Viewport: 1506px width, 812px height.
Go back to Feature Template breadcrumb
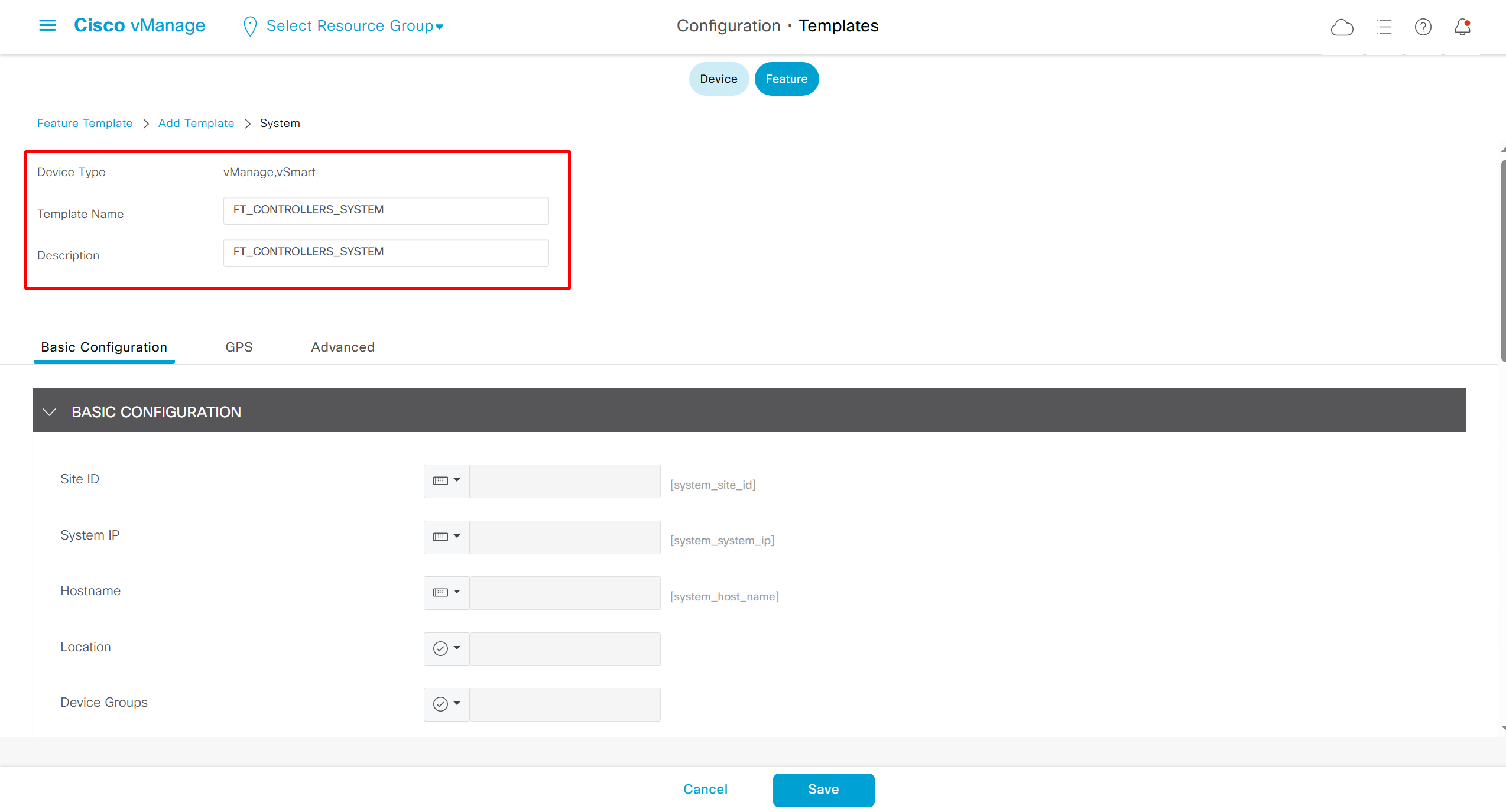(85, 123)
